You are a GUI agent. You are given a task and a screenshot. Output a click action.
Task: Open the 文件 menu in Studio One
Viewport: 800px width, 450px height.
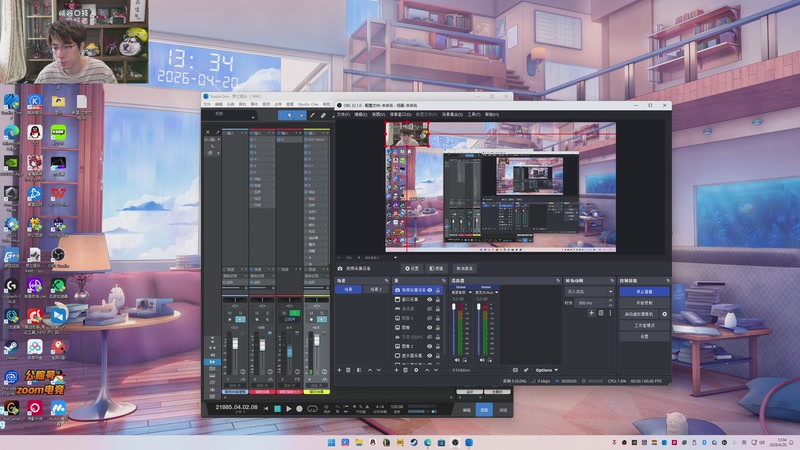pyautogui.click(x=207, y=104)
